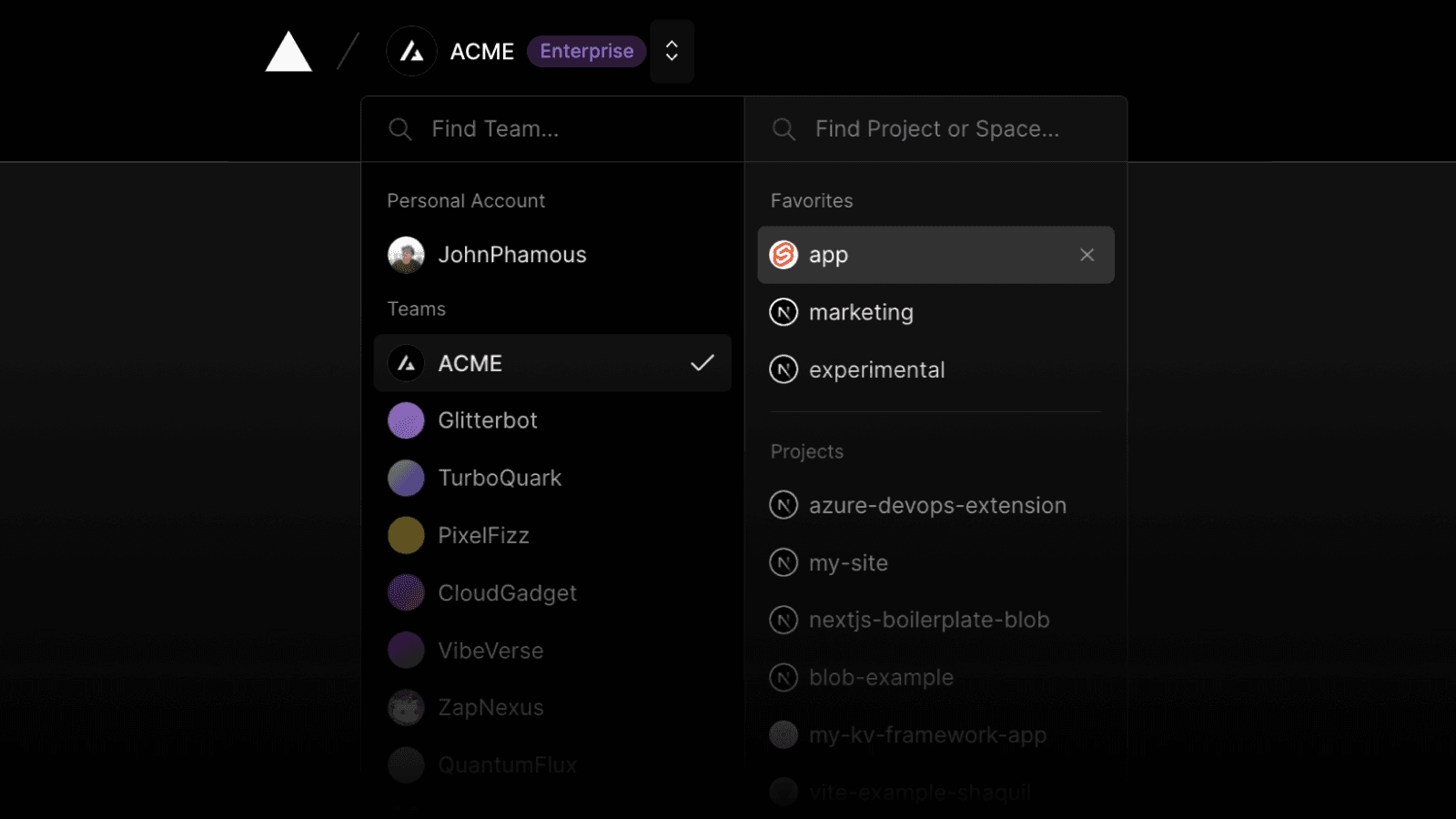Click the TurboQuark team avatar
The width and height of the screenshot is (1456, 819).
click(x=406, y=478)
